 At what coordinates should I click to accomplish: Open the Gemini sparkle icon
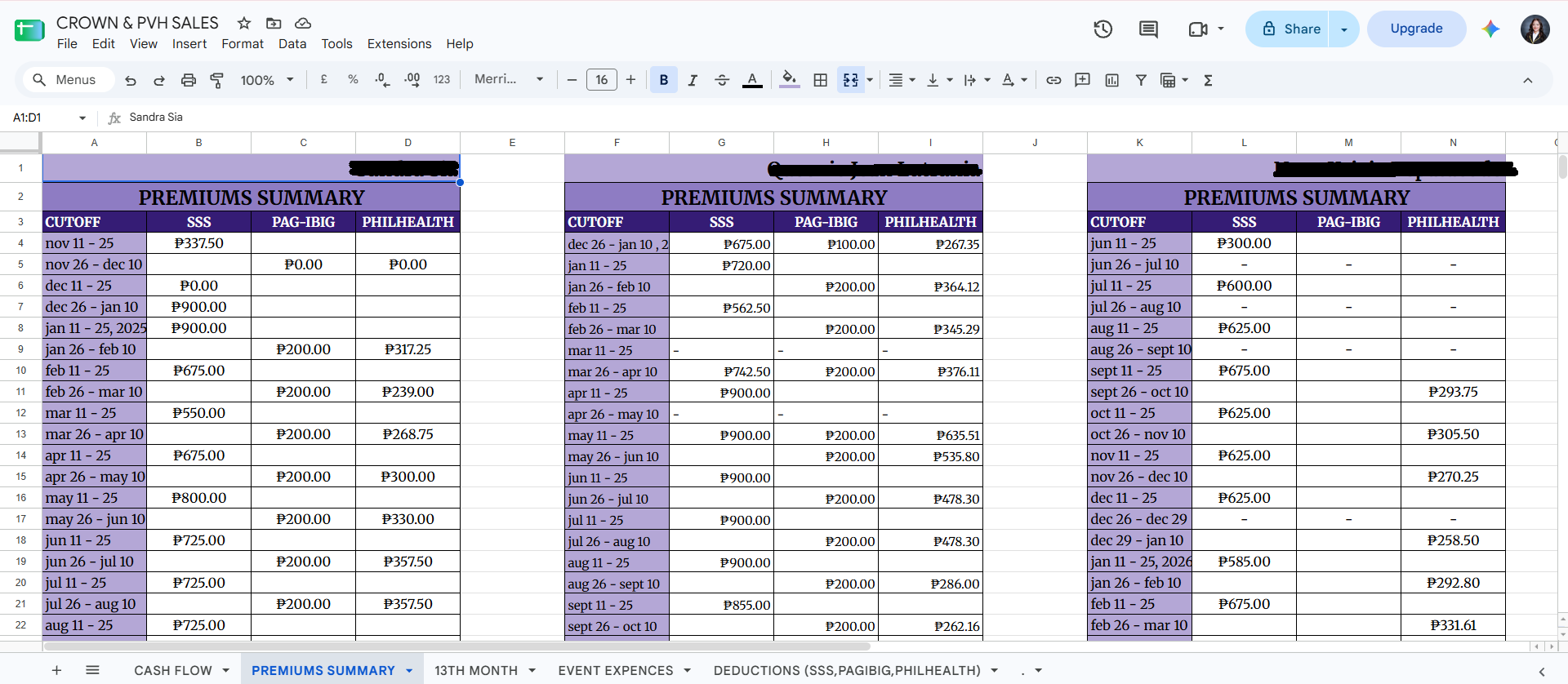(1491, 29)
